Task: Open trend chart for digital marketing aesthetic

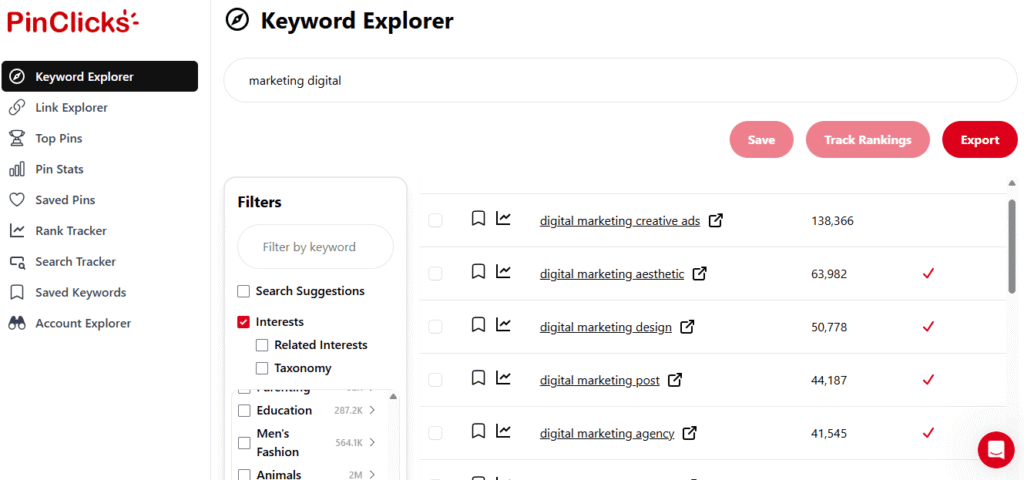Action: click(503, 272)
